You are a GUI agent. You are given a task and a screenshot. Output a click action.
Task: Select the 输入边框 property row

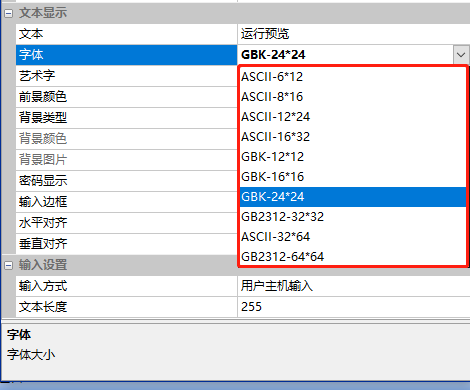pyautogui.click(x=126, y=202)
